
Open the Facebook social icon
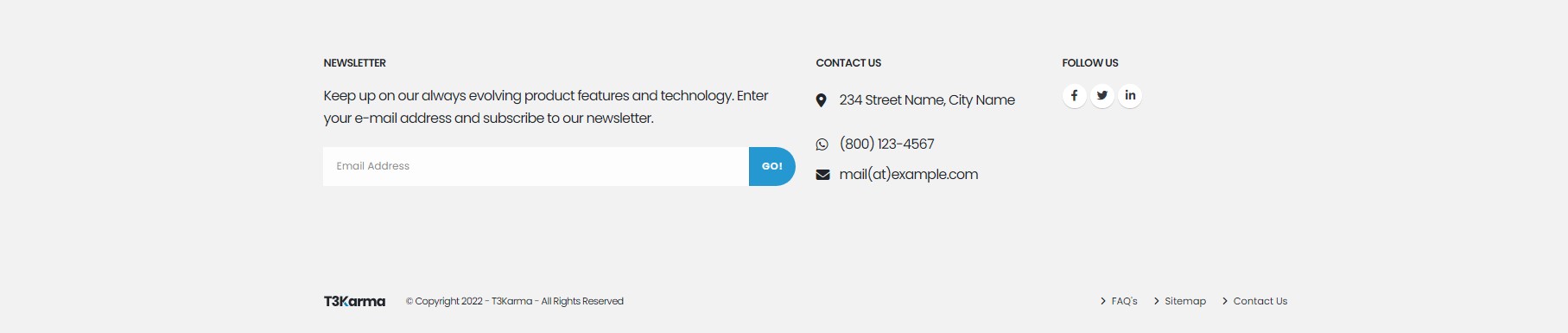[x=1074, y=95]
